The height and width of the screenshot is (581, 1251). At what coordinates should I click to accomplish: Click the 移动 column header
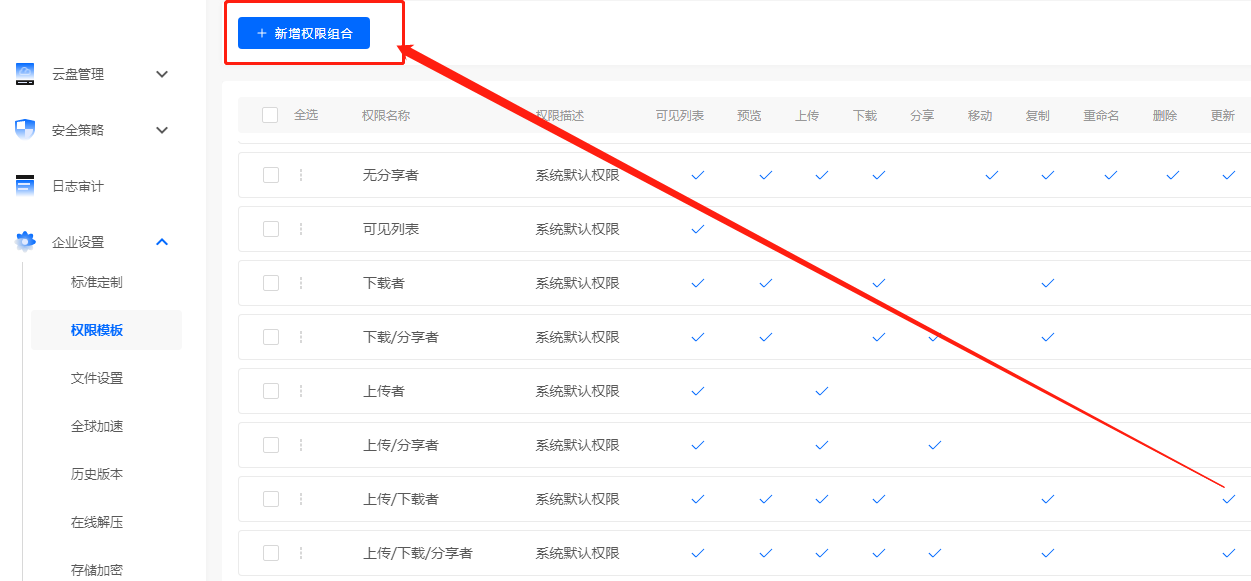[980, 116]
